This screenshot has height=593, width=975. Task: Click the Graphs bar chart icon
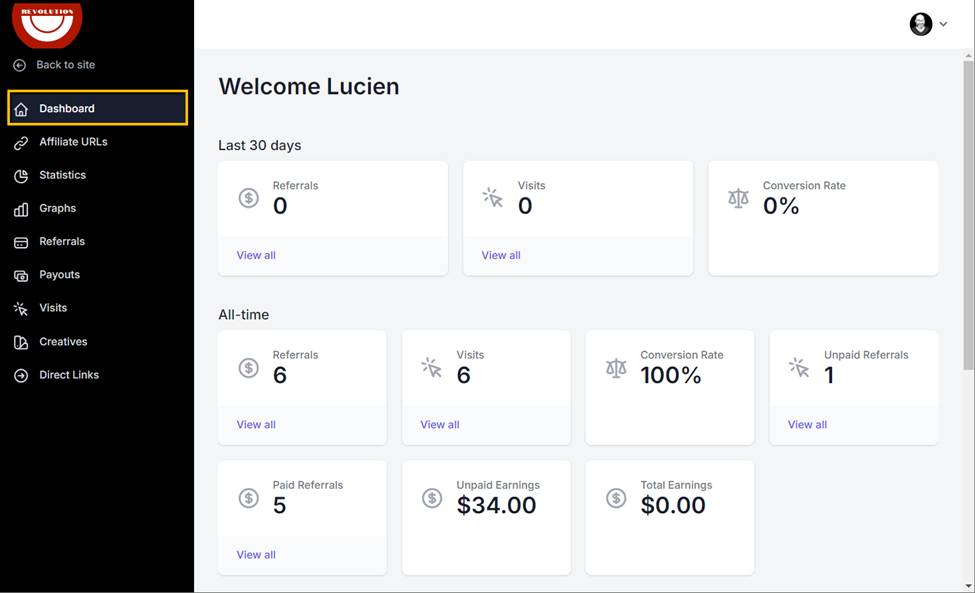(21, 209)
